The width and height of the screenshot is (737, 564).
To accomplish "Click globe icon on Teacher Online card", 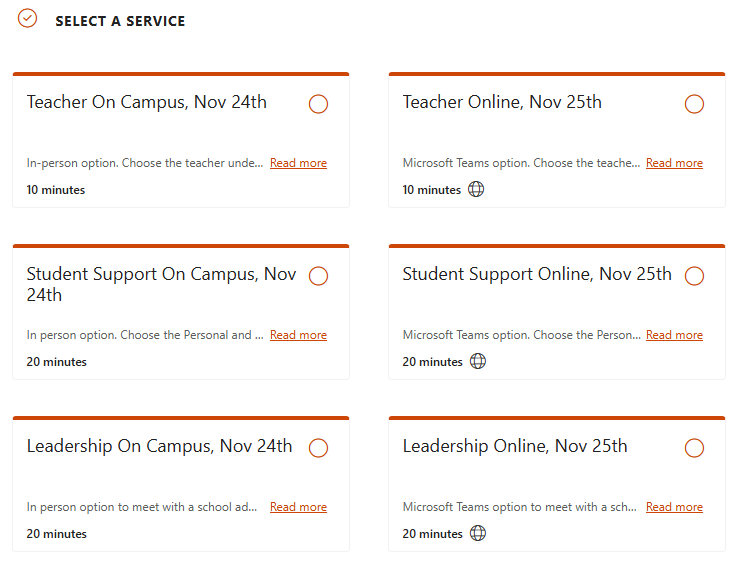I will tap(476, 190).
